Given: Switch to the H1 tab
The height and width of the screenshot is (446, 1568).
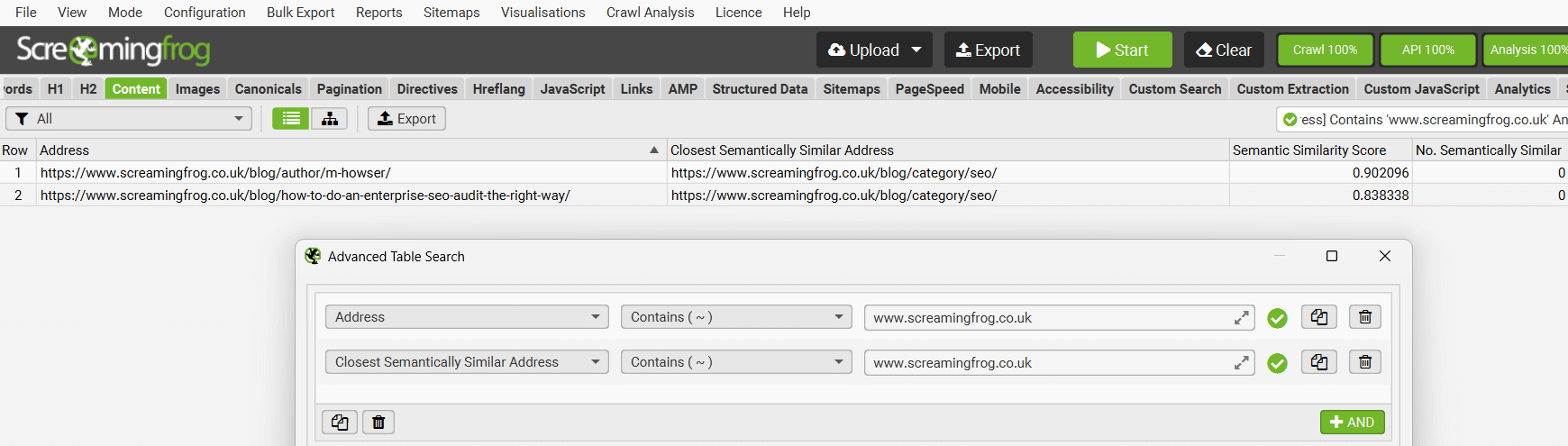Looking at the screenshot, I should click(56, 88).
